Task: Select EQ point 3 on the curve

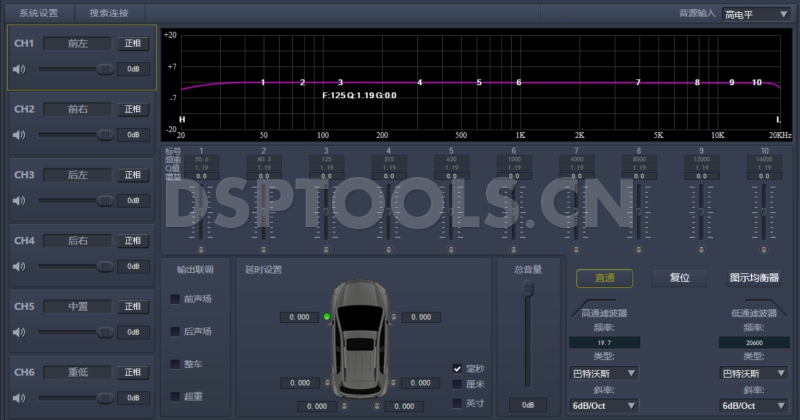Action: pyautogui.click(x=340, y=82)
